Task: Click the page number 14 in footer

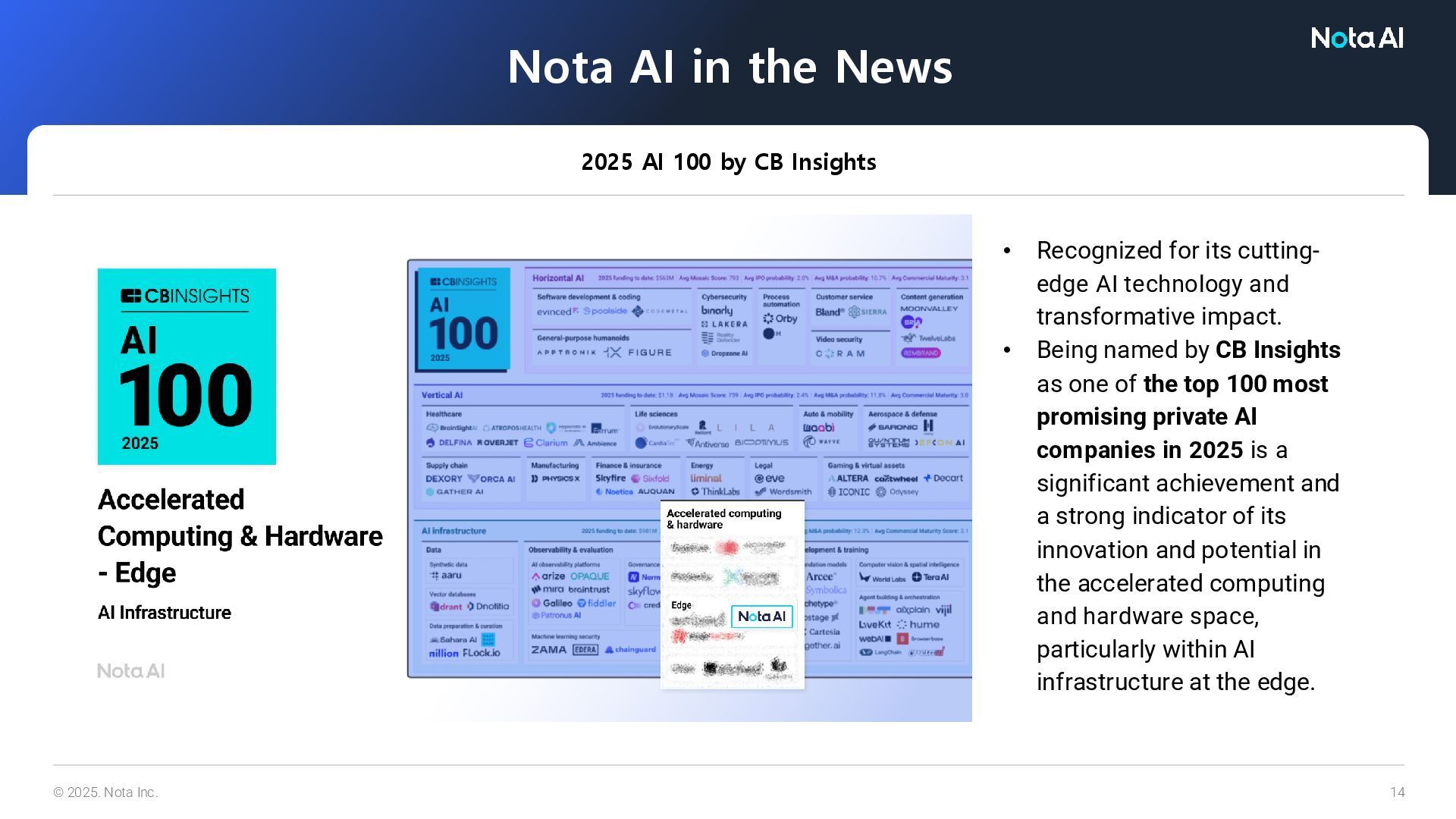Action: coord(1397,792)
